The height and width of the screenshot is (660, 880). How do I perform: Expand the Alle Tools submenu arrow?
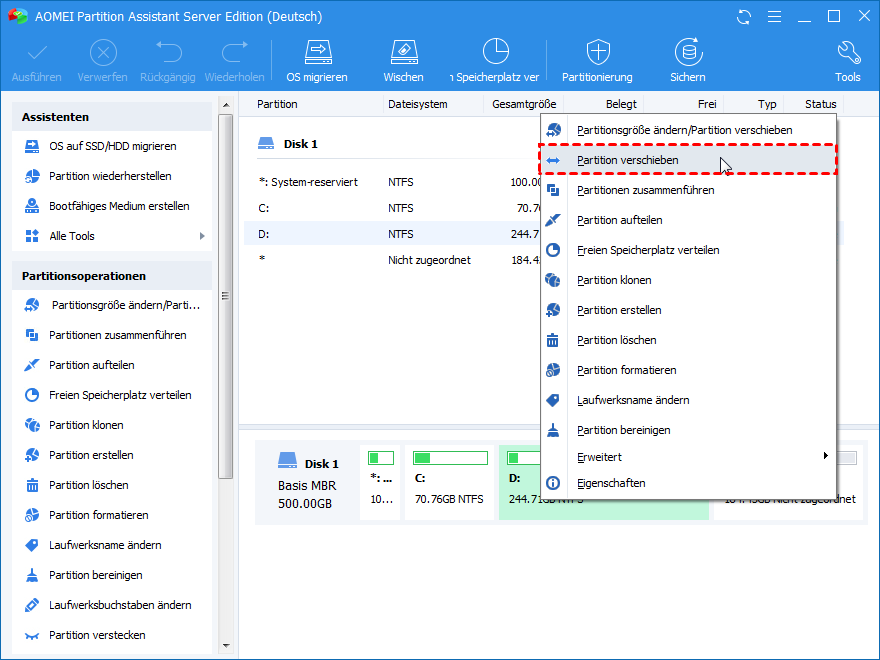[x=202, y=236]
